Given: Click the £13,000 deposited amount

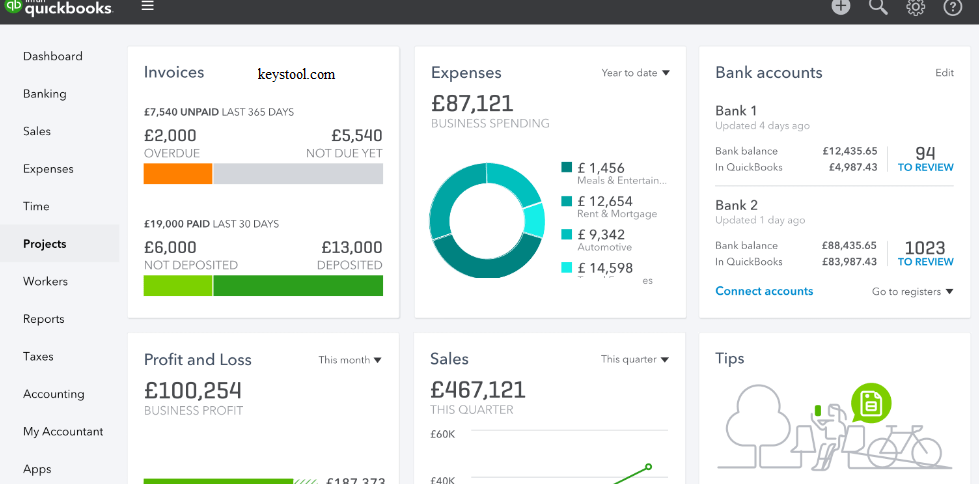Looking at the screenshot, I should pyautogui.click(x=352, y=247).
